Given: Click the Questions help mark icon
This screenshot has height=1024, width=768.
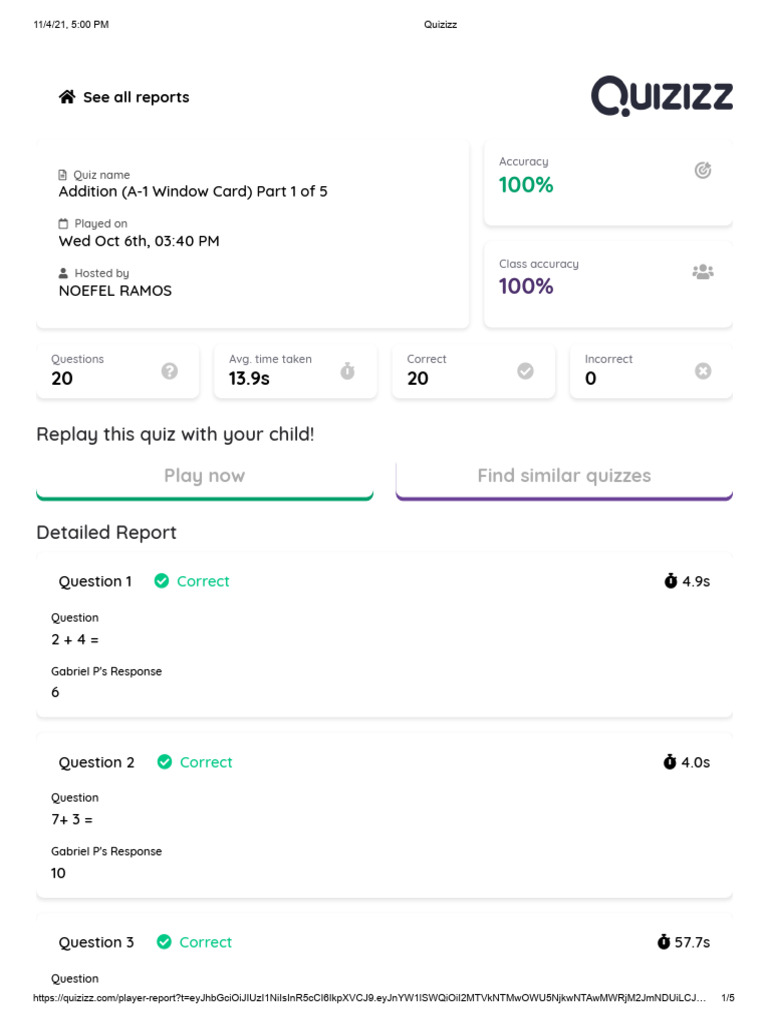Looking at the screenshot, I should click(170, 371).
